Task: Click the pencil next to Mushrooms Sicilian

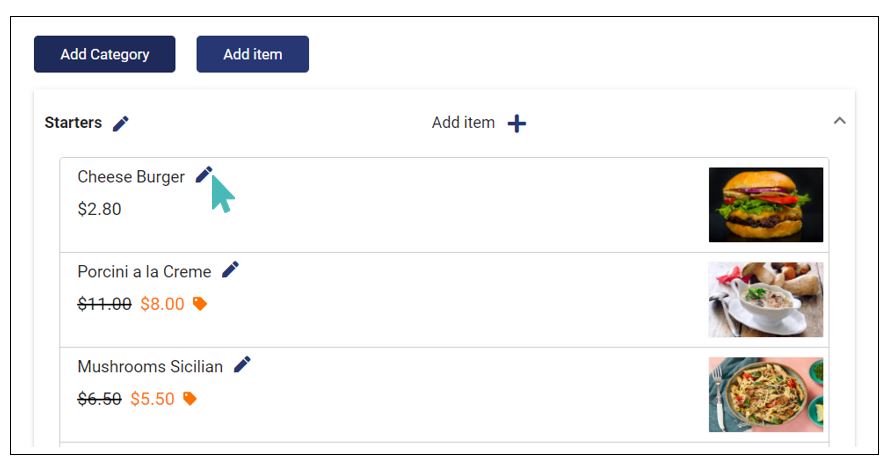Action: click(x=242, y=364)
